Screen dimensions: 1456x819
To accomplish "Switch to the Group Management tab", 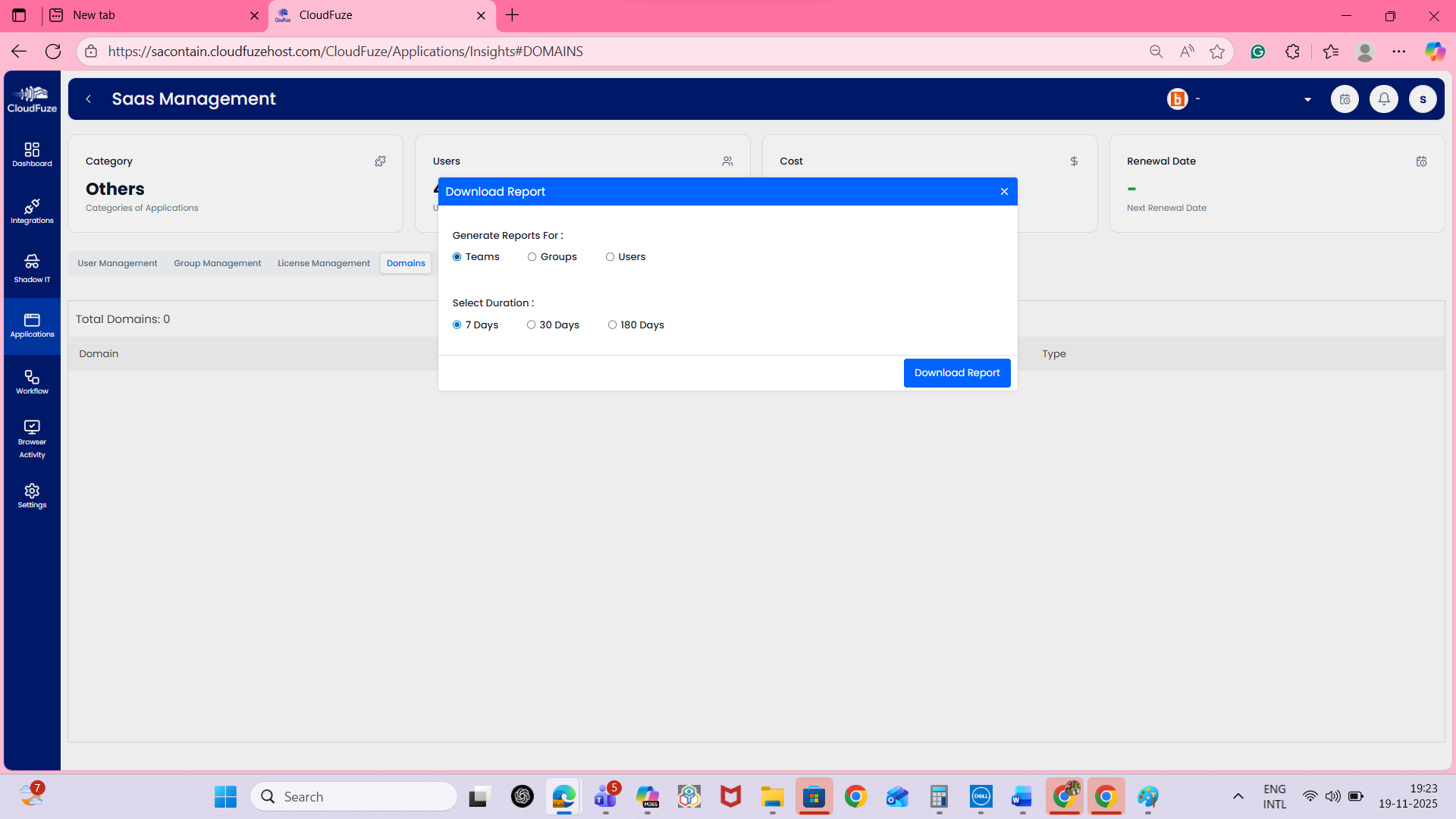I will tap(217, 263).
